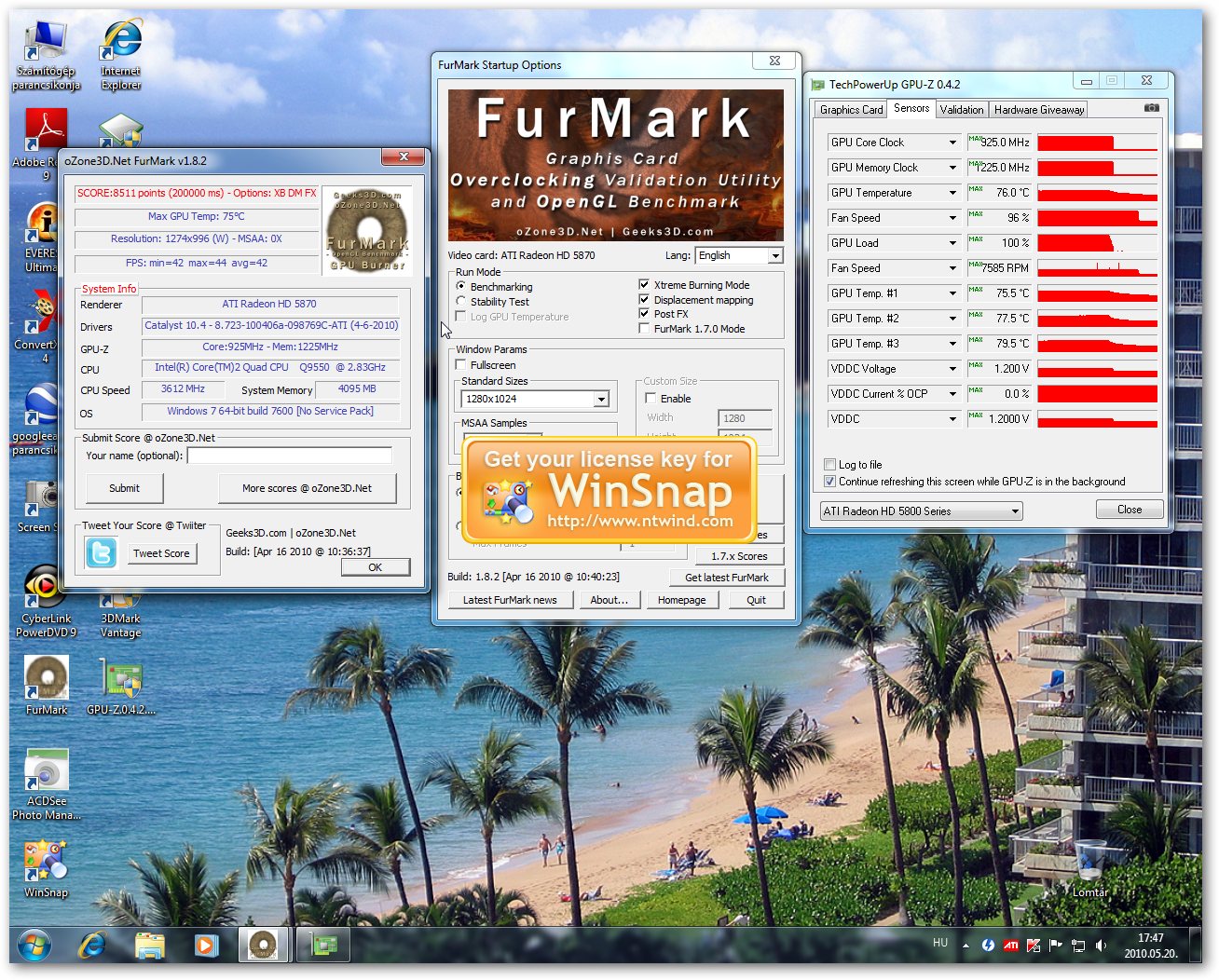
Task: Click the GPU-Z camera screenshot icon
Action: (1152, 108)
